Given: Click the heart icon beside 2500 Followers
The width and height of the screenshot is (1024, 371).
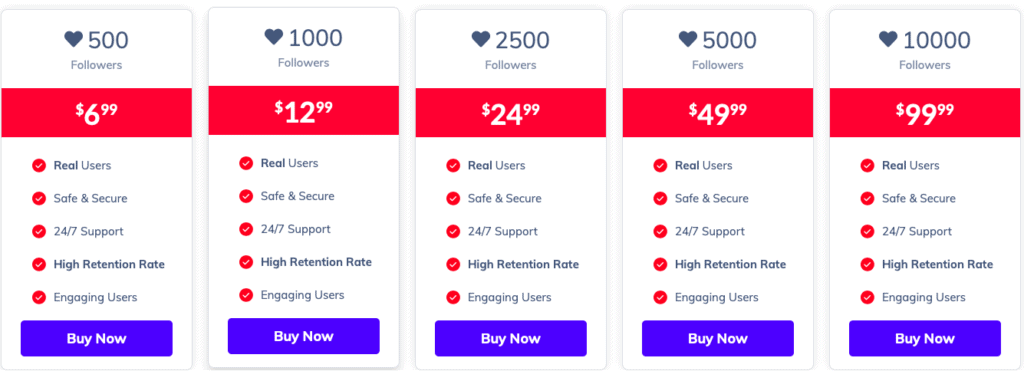Looking at the screenshot, I should (481, 39).
